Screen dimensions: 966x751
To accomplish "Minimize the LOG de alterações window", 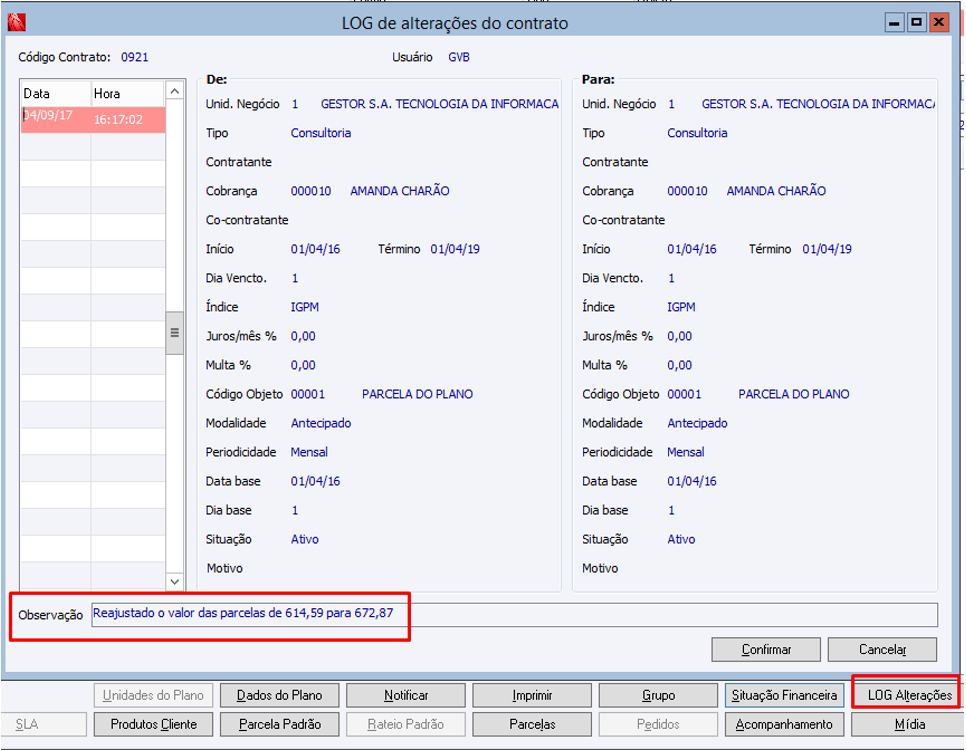I will click(x=894, y=23).
